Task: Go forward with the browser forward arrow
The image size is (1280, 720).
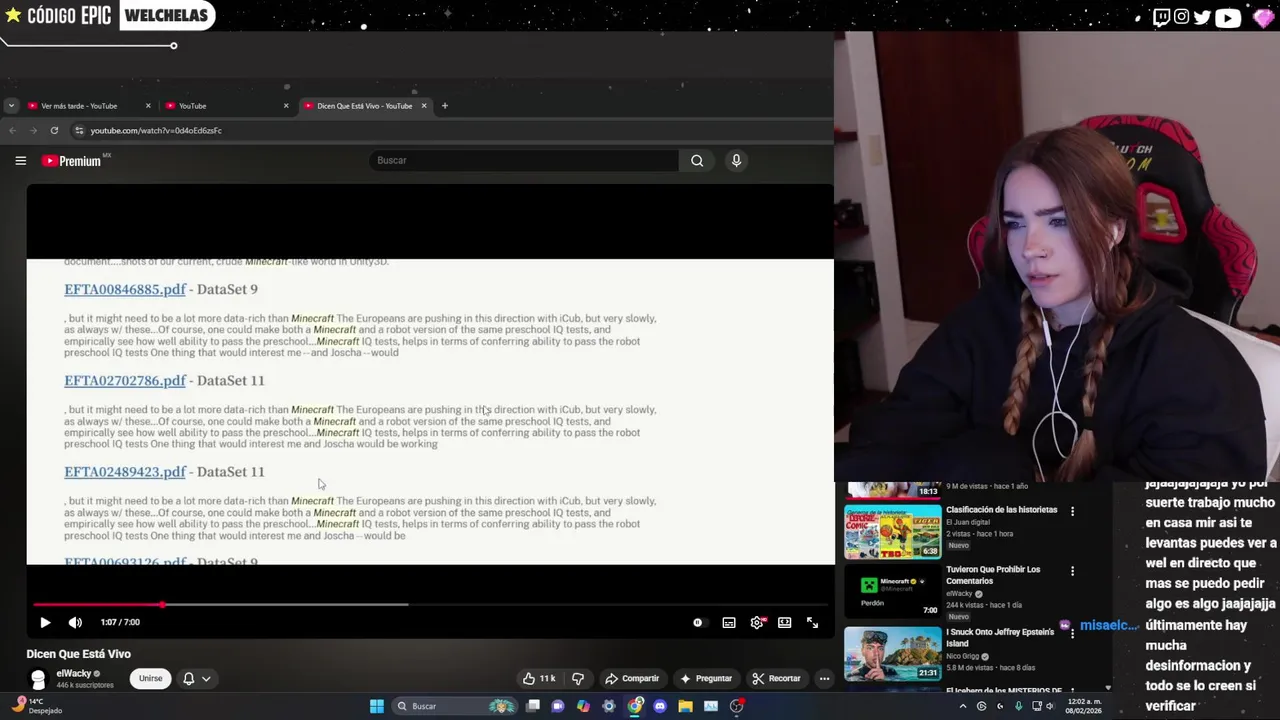Action: [x=33, y=130]
